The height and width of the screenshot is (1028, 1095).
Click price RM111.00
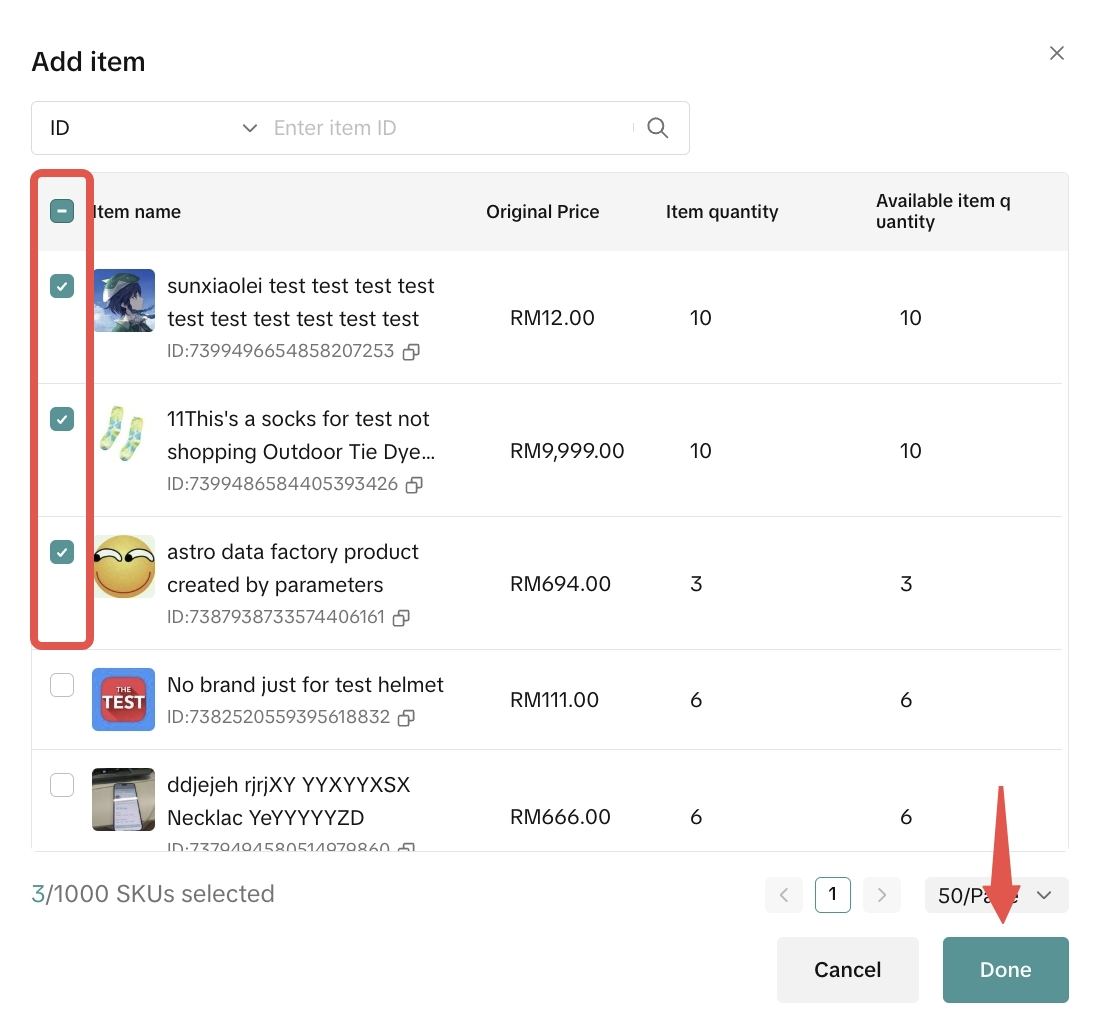tap(554, 700)
